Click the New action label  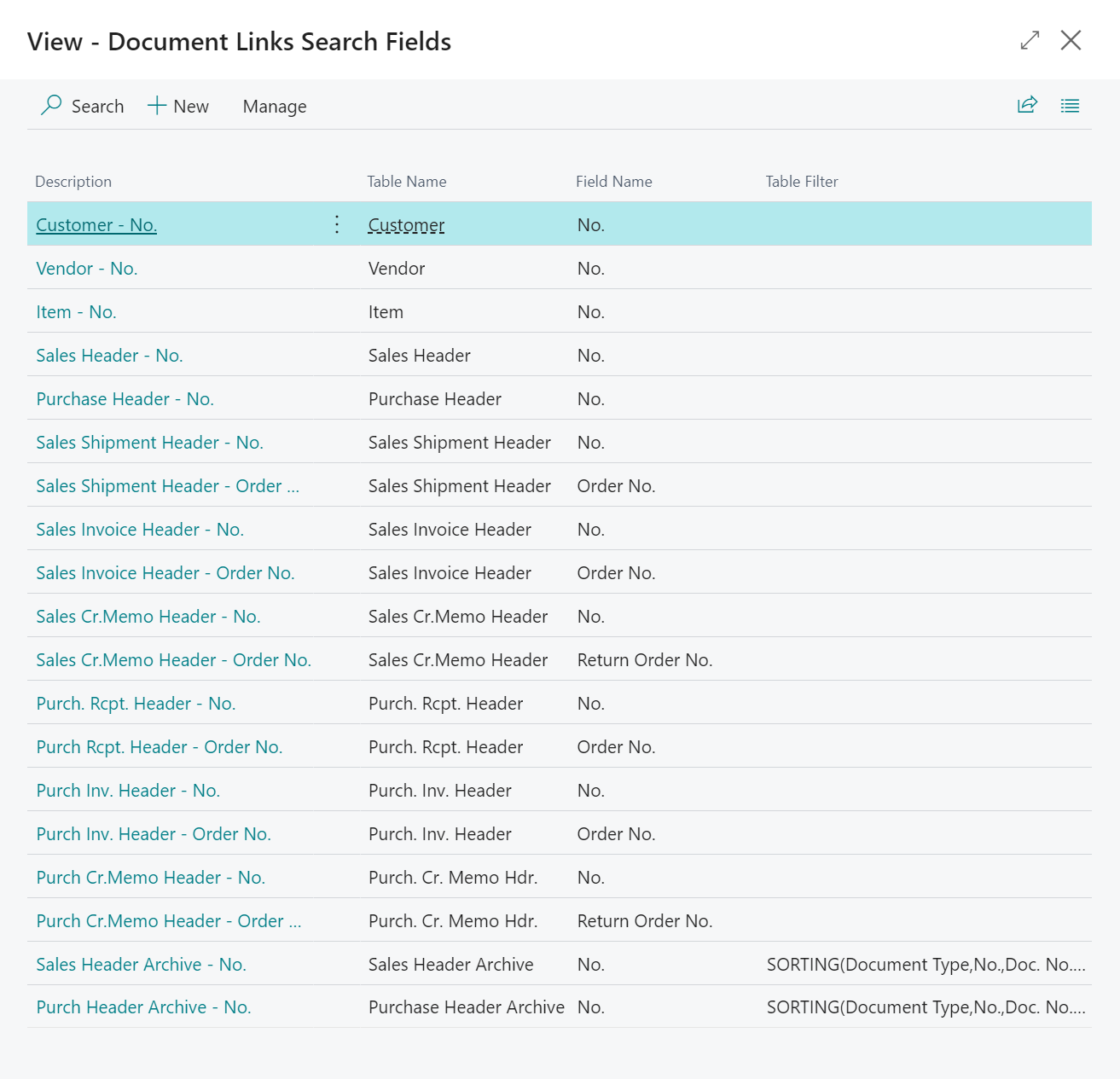point(191,107)
